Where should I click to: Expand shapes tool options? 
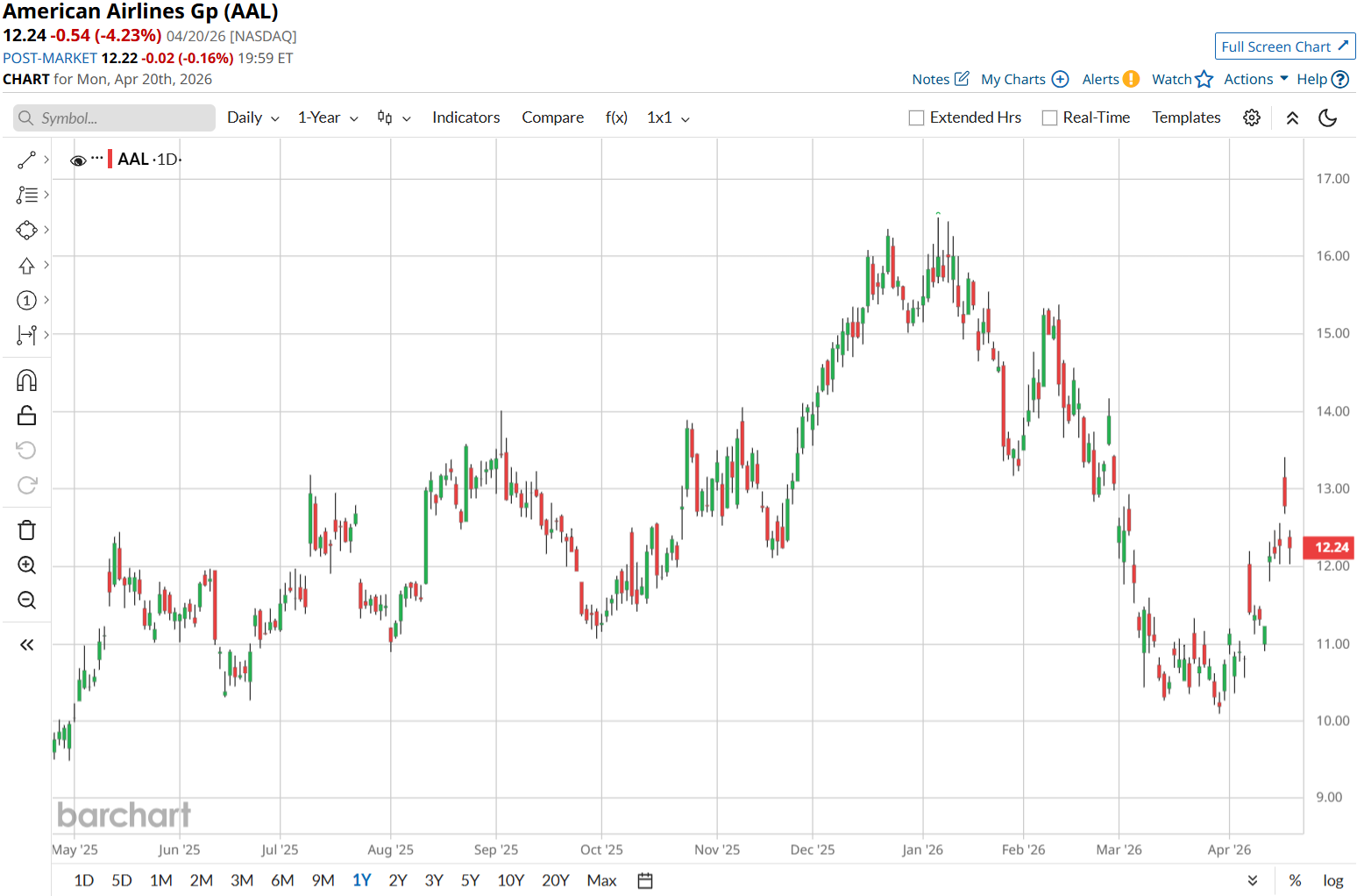pos(46,230)
